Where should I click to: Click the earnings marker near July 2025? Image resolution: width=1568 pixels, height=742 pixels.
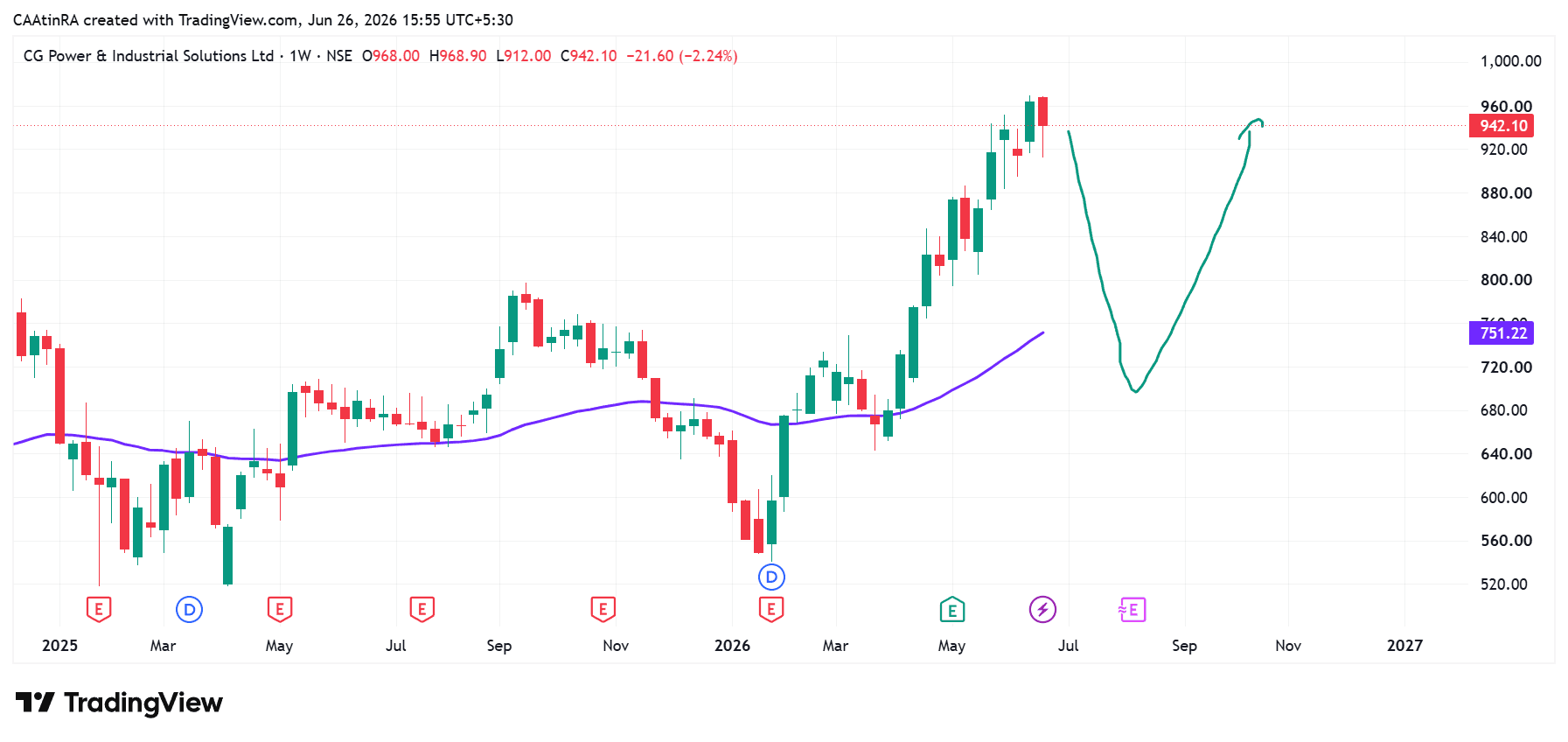click(x=422, y=609)
